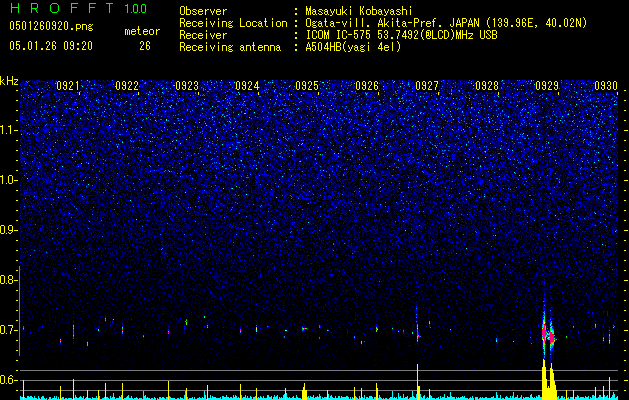Click the 0926 time marker
The width and height of the screenshot is (629, 400).
tap(367, 85)
